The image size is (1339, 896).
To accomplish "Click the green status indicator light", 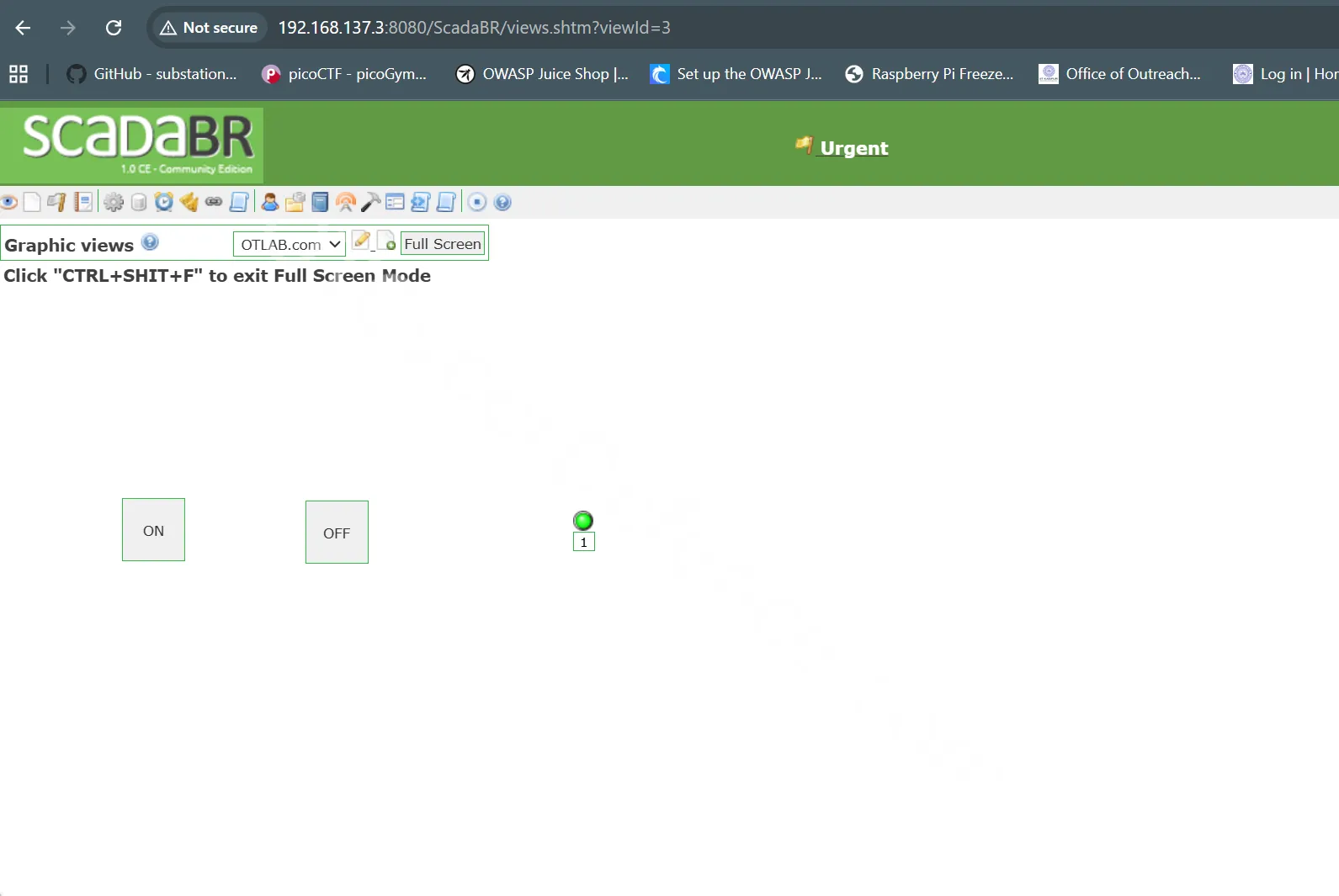I will pos(583,521).
